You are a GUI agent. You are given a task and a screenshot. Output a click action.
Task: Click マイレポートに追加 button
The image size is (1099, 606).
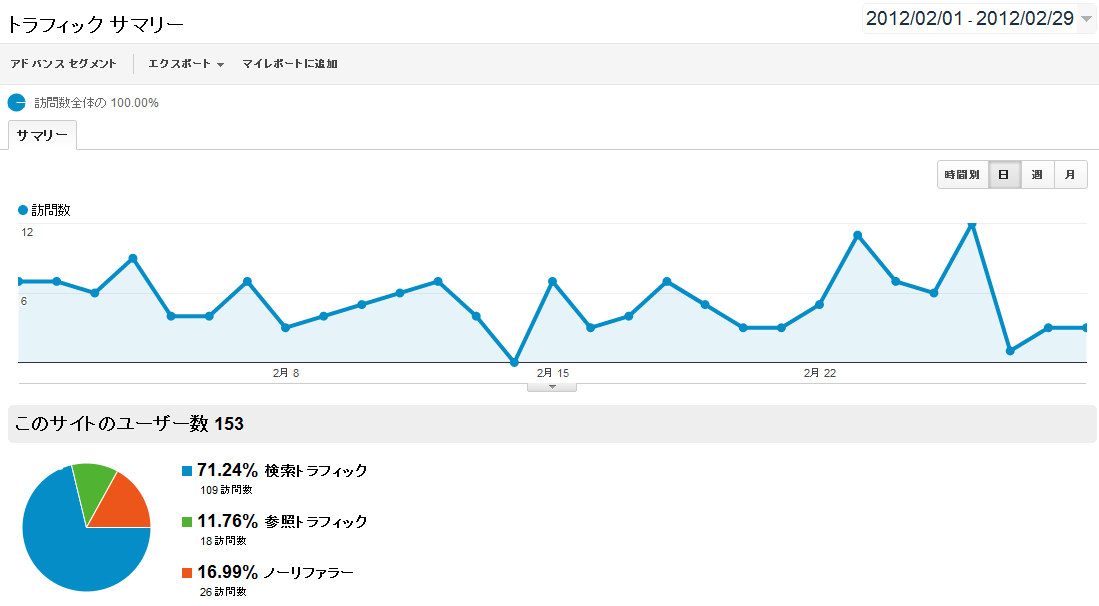point(290,64)
